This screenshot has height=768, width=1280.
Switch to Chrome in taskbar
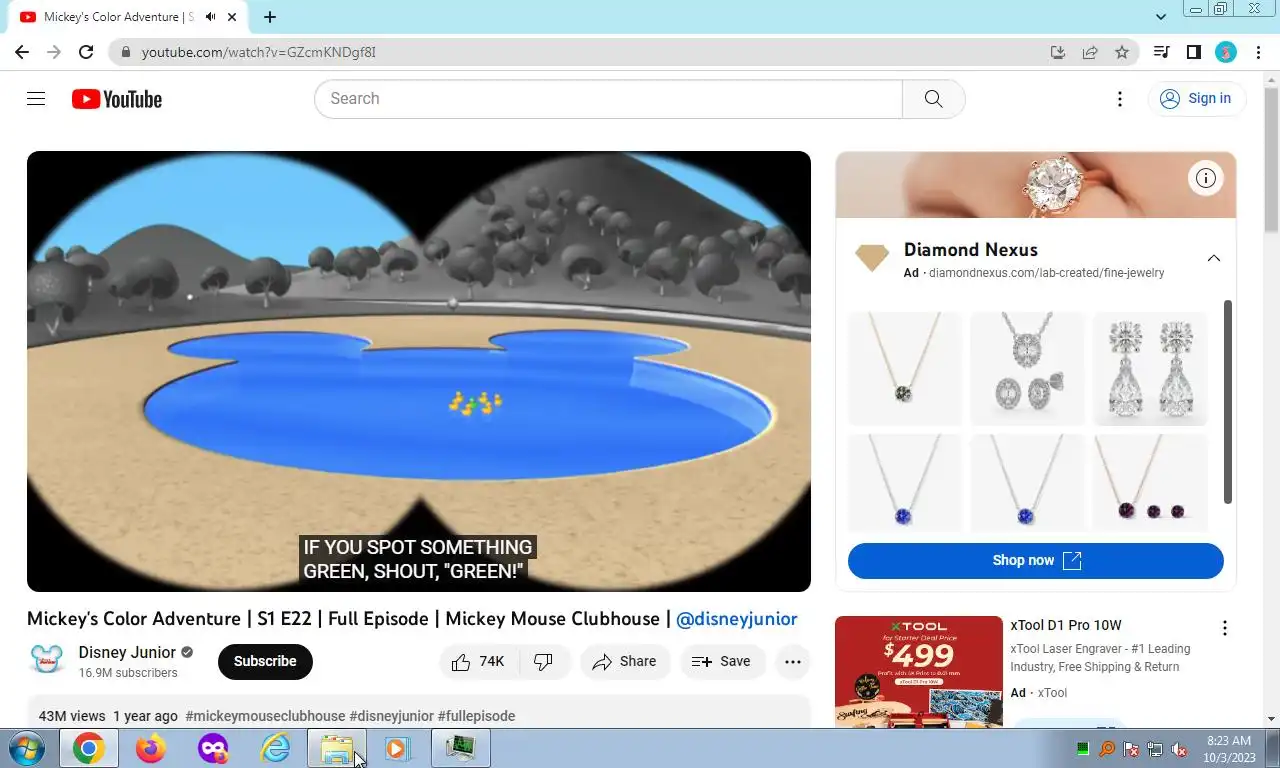[x=88, y=748]
